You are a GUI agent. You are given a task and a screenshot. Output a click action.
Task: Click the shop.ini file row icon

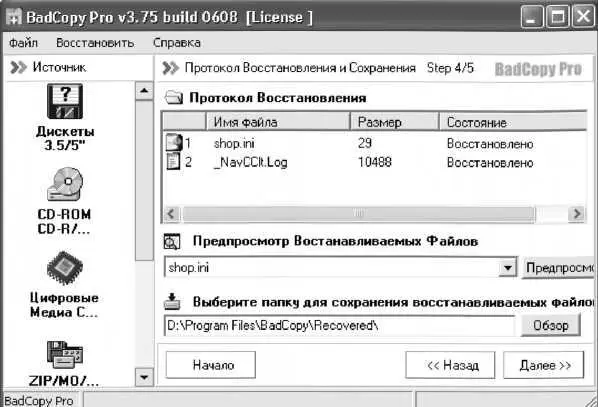click(x=174, y=143)
